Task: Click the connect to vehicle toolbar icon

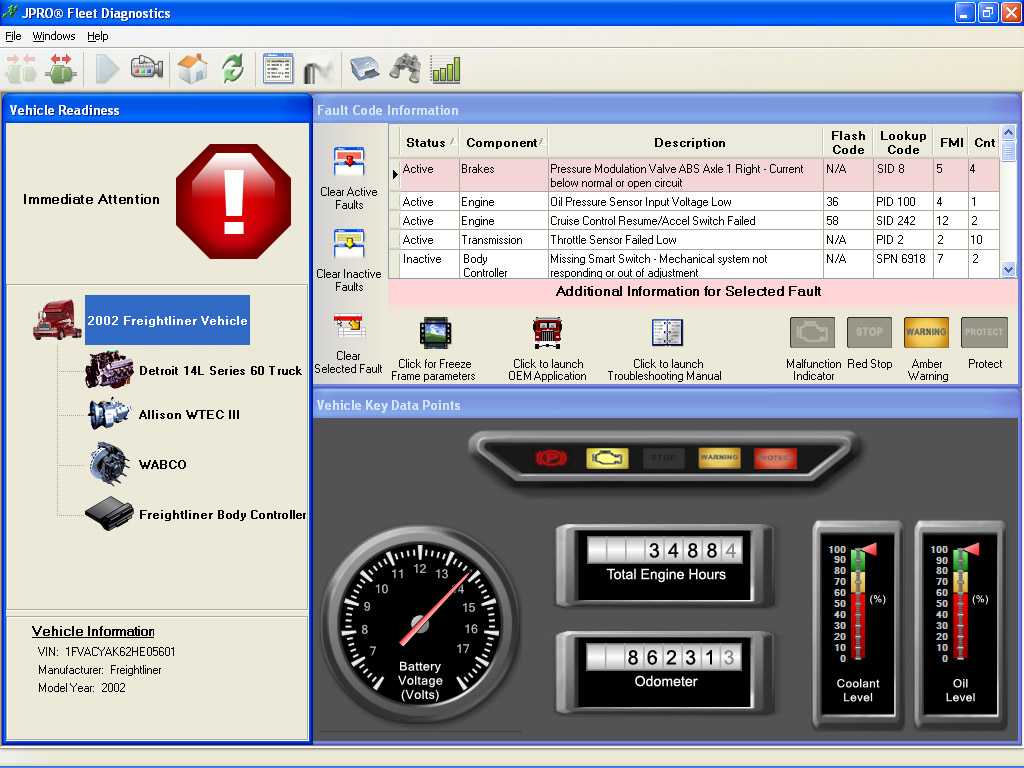Action: 22,69
